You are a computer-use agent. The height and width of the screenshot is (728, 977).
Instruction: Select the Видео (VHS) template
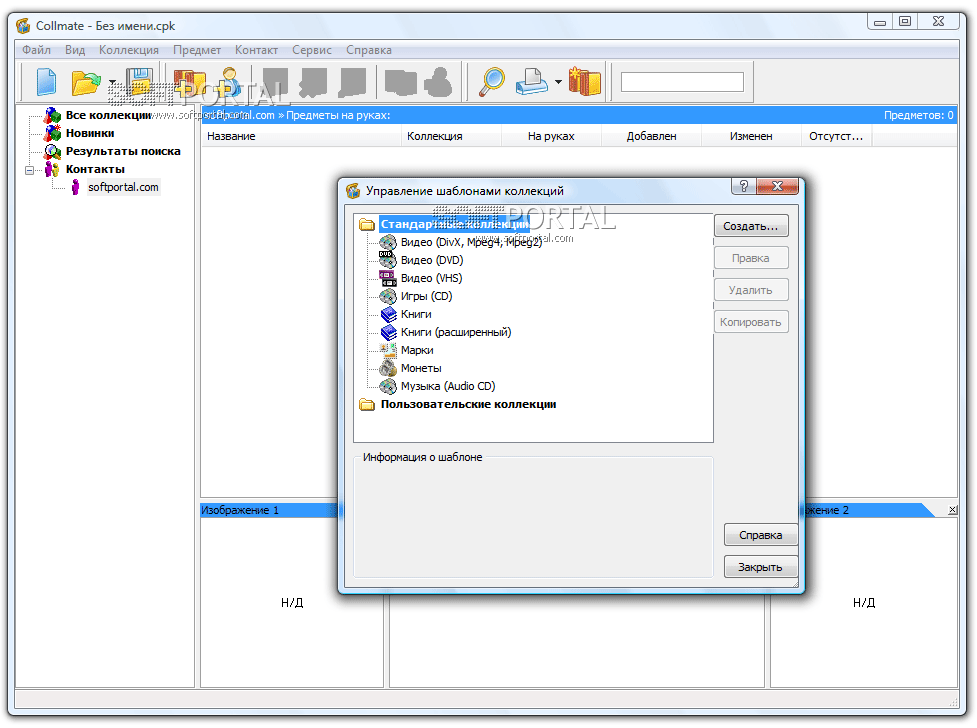(x=431, y=279)
